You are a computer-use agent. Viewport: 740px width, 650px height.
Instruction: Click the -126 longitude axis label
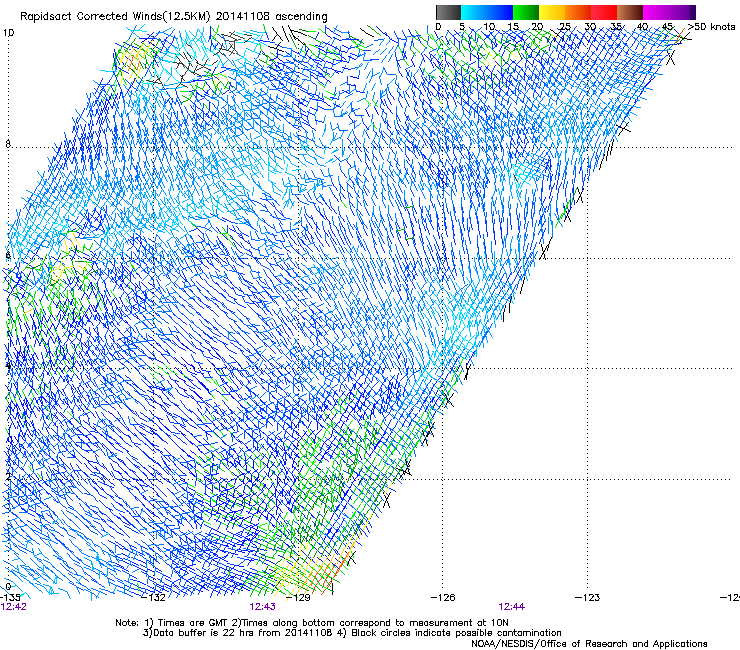(x=443, y=598)
